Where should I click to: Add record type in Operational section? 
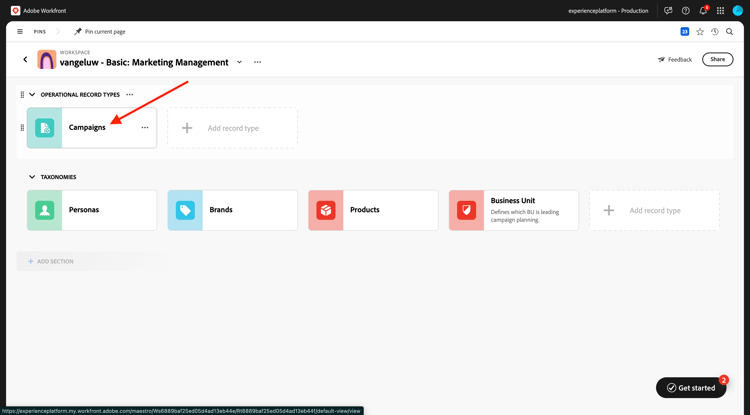click(232, 128)
